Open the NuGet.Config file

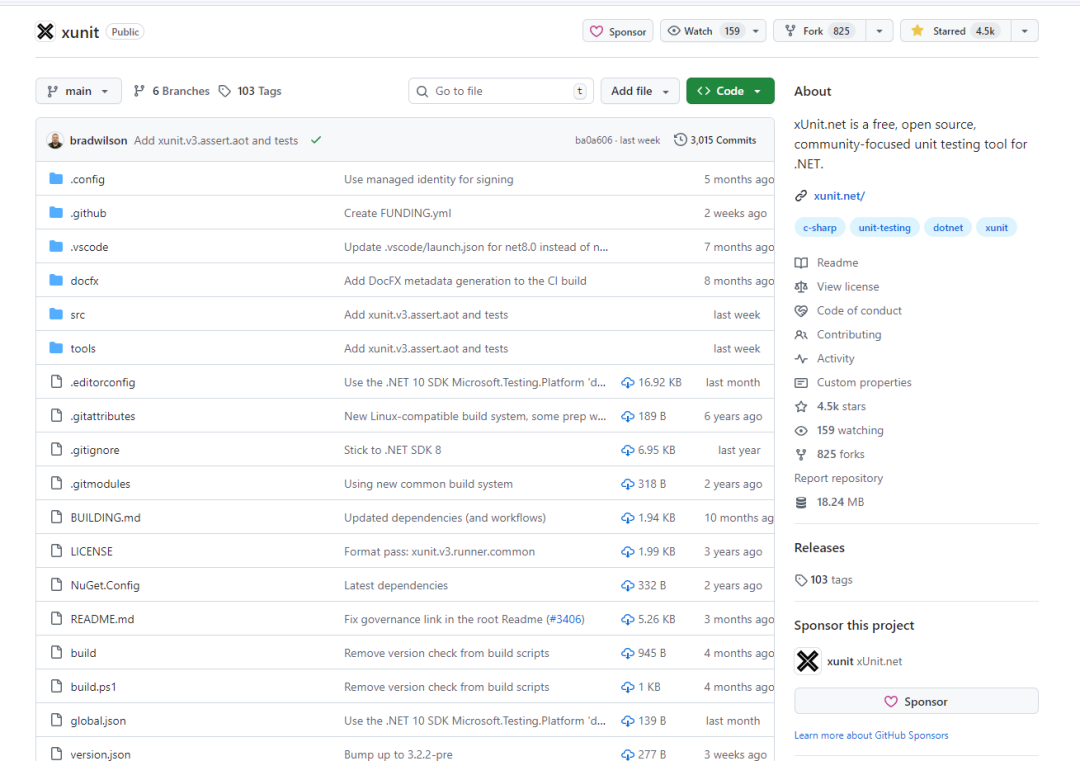tap(105, 585)
